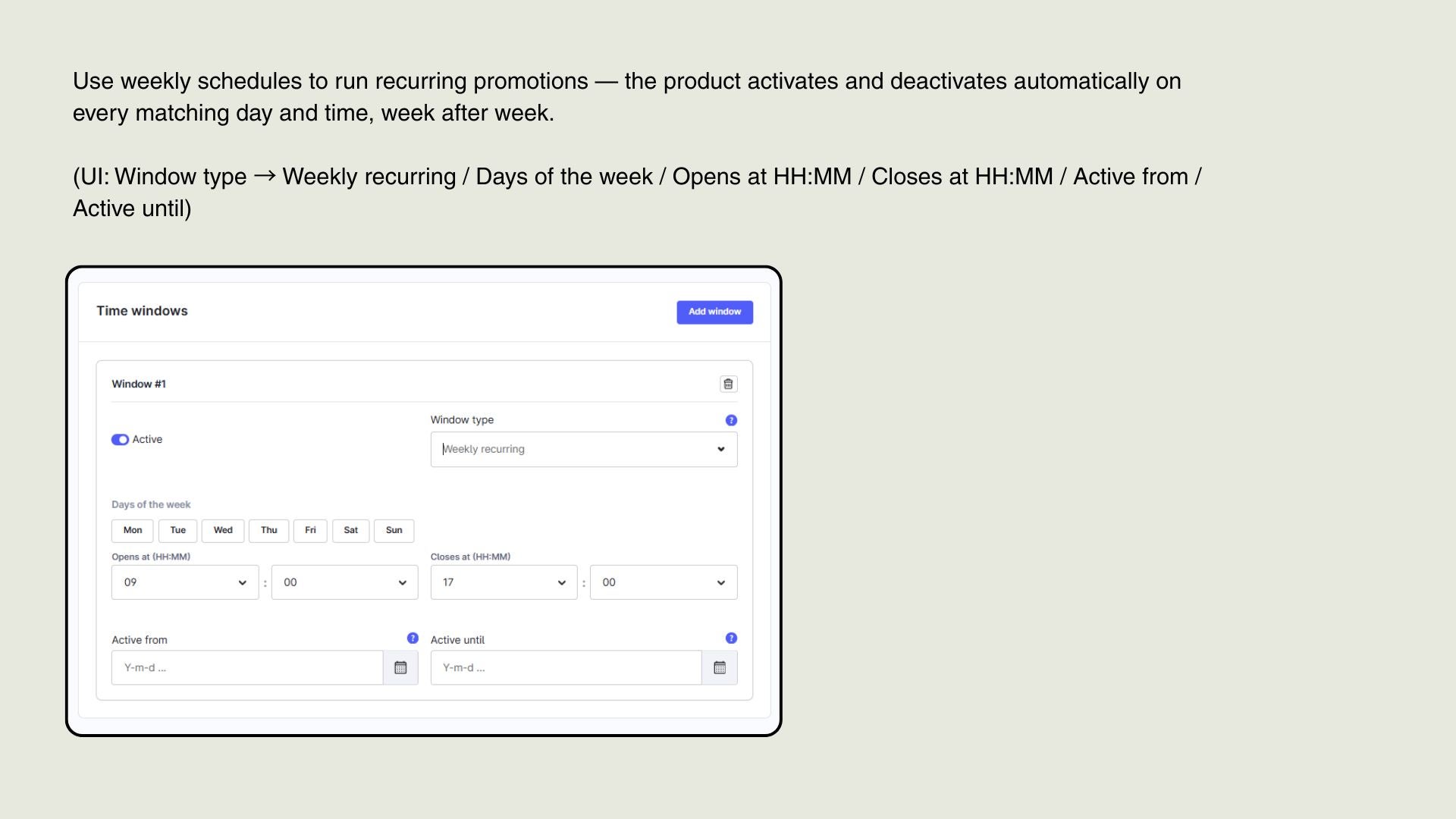Open the Opens at hour dropdown showing 09
This screenshot has width=1456, height=819.
(x=185, y=582)
